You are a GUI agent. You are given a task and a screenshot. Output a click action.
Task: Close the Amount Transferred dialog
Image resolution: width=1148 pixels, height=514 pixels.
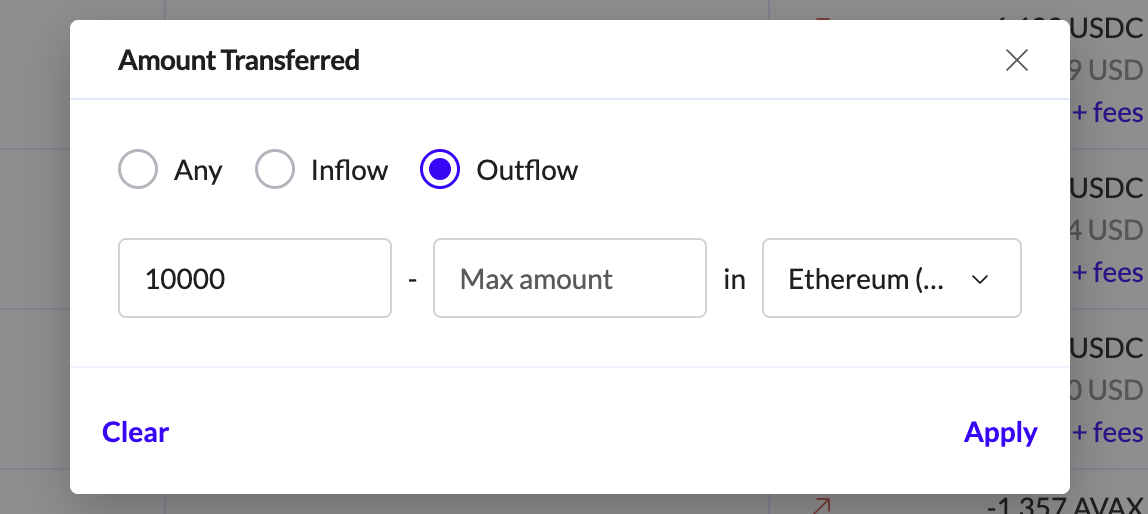[1017, 61]
